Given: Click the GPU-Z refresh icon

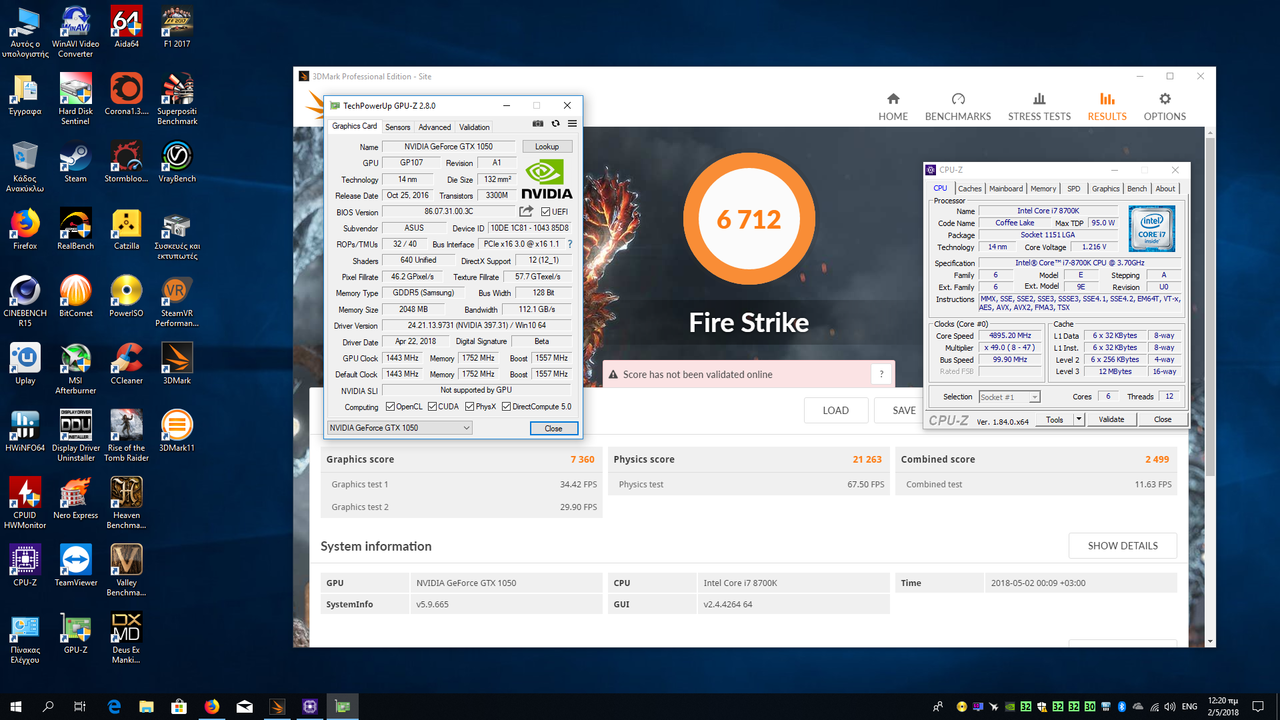Looking at the screenshot, I should coord(555,124).
